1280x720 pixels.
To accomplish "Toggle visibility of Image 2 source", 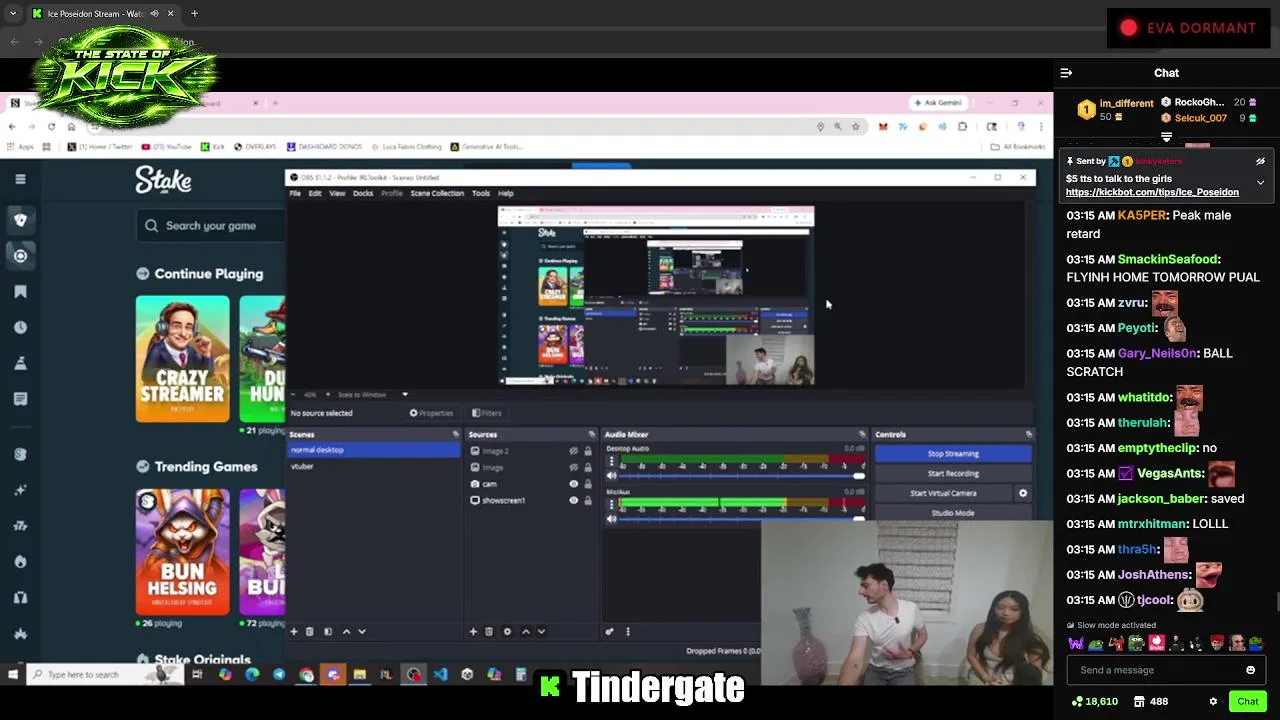I will [573, 451].
